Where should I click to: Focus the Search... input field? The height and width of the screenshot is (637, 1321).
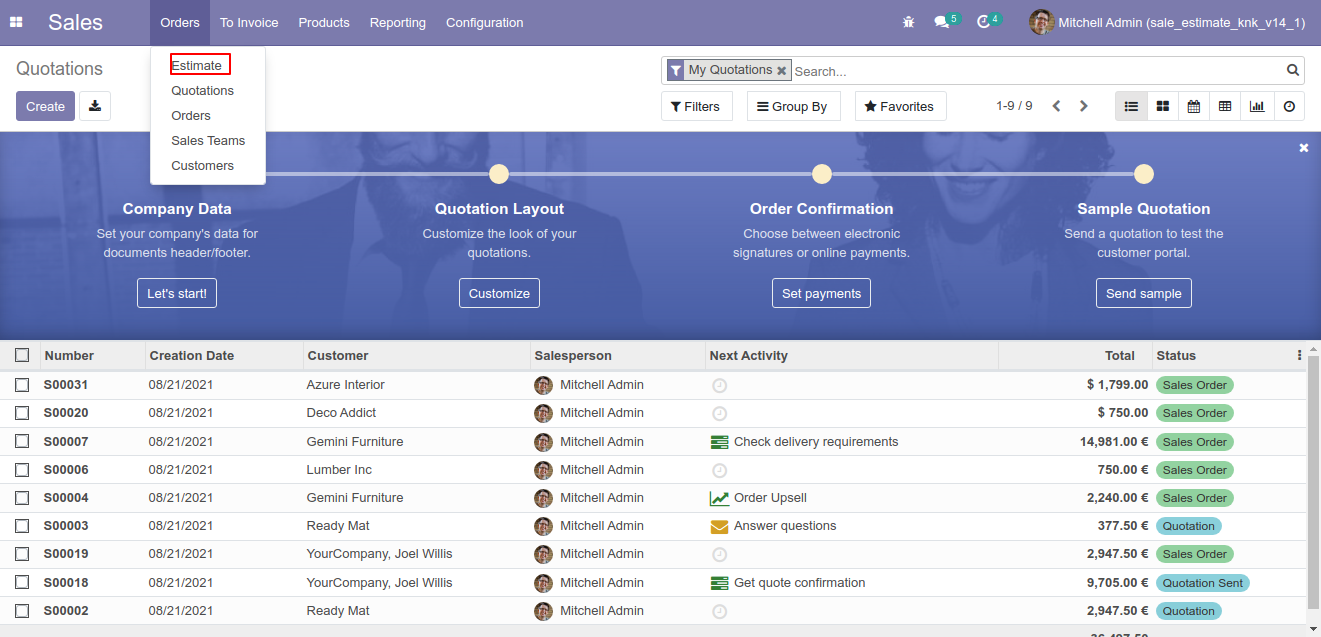coord(1037,71)
